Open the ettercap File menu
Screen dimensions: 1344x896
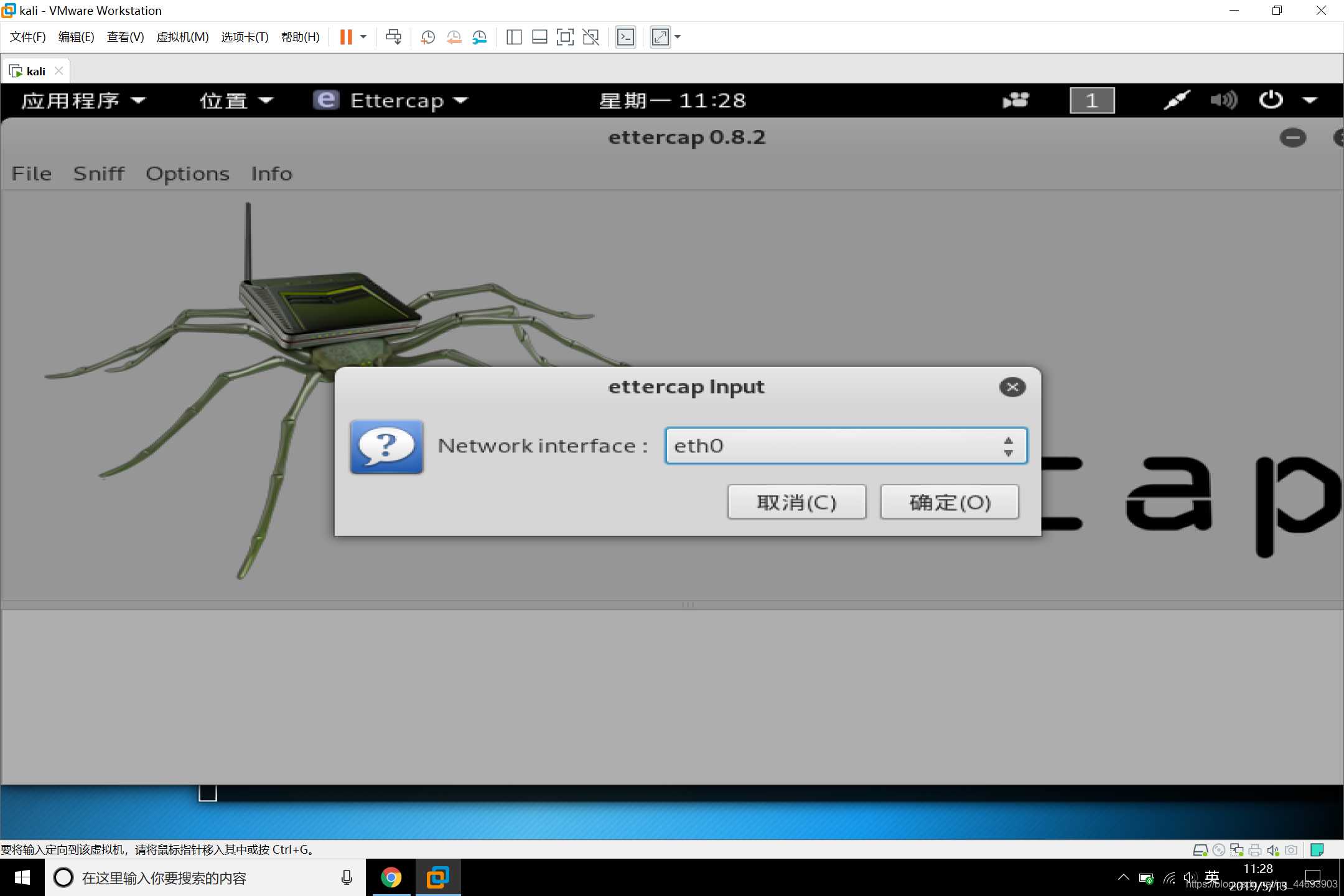pos(32,174)
